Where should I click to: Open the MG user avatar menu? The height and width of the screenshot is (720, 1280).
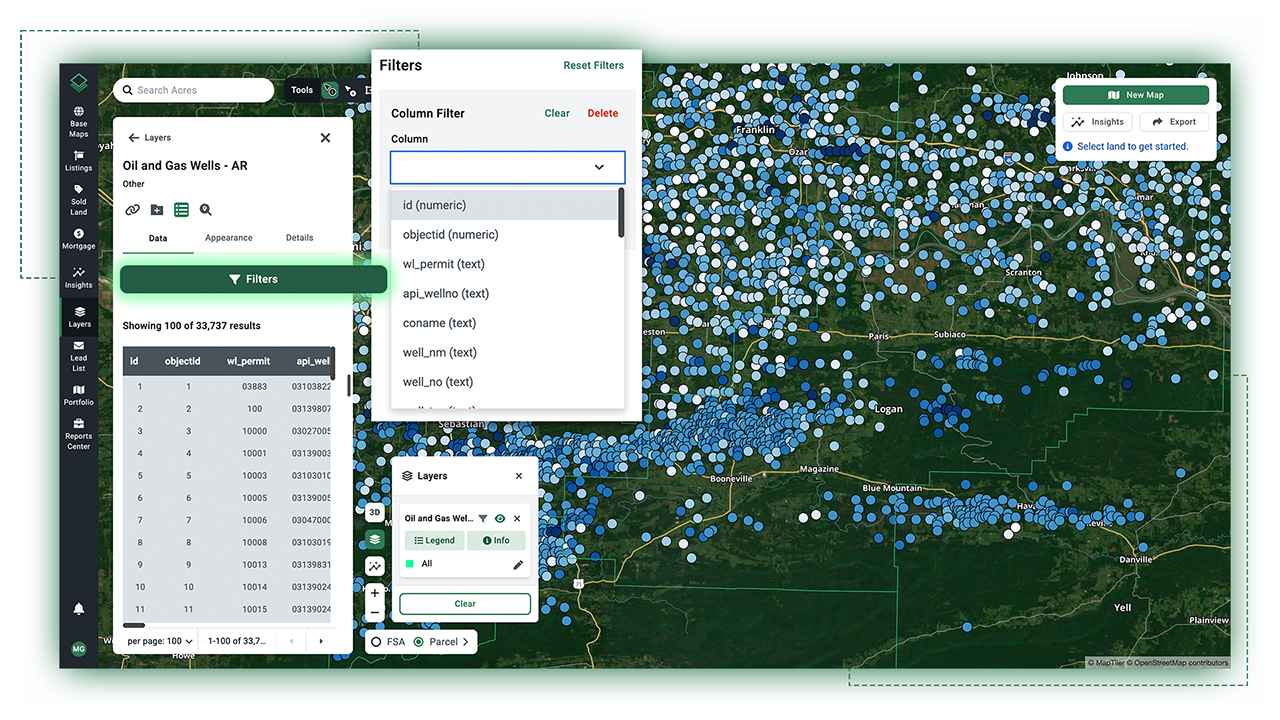79,649
